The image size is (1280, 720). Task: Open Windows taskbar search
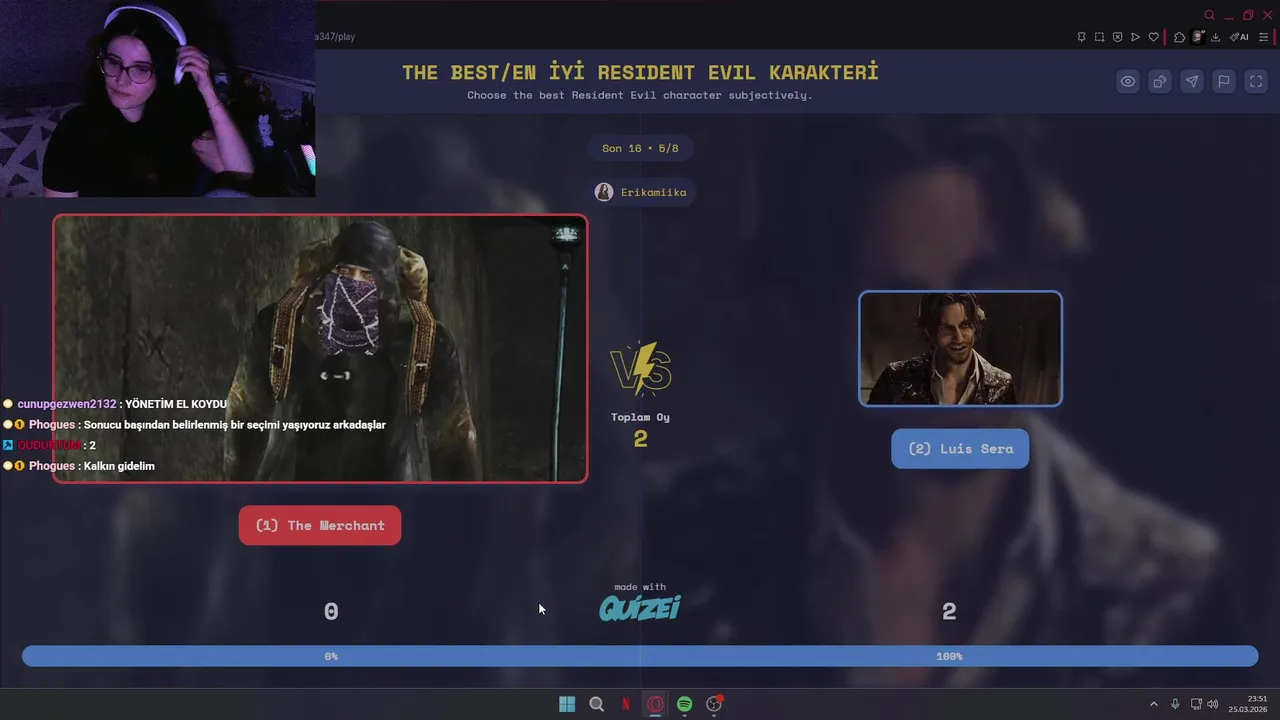click(597, 704)
